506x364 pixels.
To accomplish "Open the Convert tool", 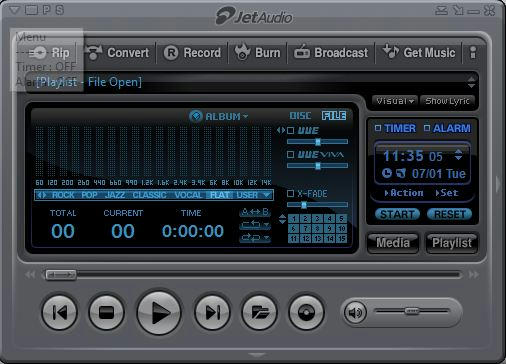I will click(x=117, y=53).
